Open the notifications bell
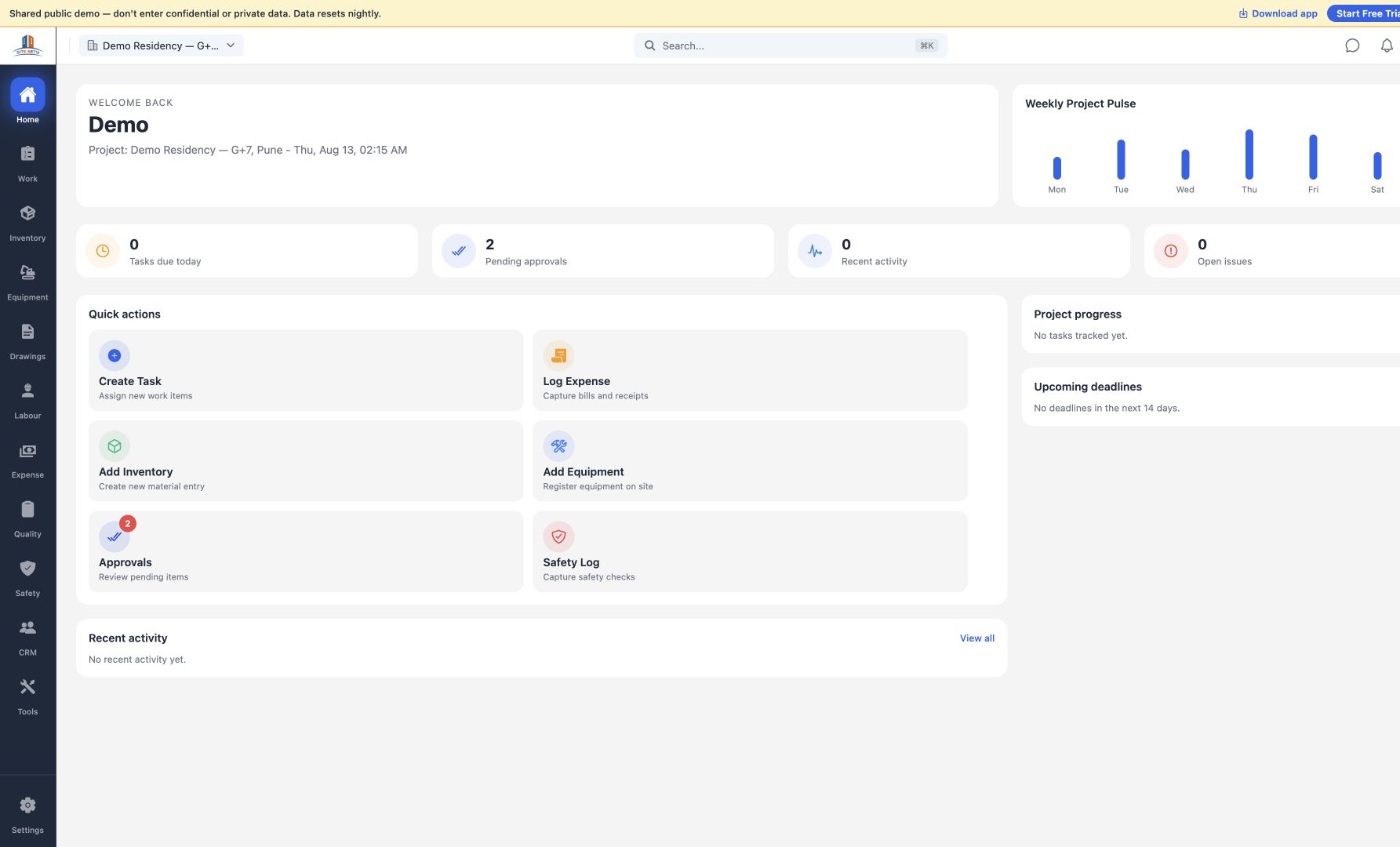 point(1387,45)
